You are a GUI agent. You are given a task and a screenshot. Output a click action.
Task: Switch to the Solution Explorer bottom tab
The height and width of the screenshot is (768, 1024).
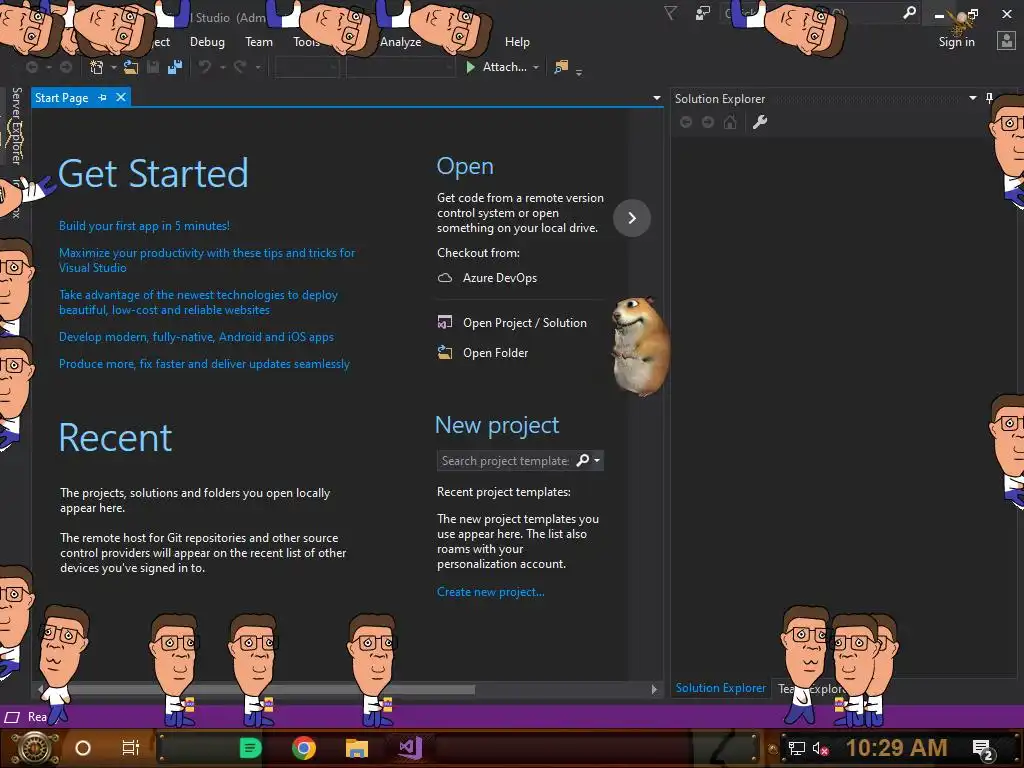tap(720, 688)
